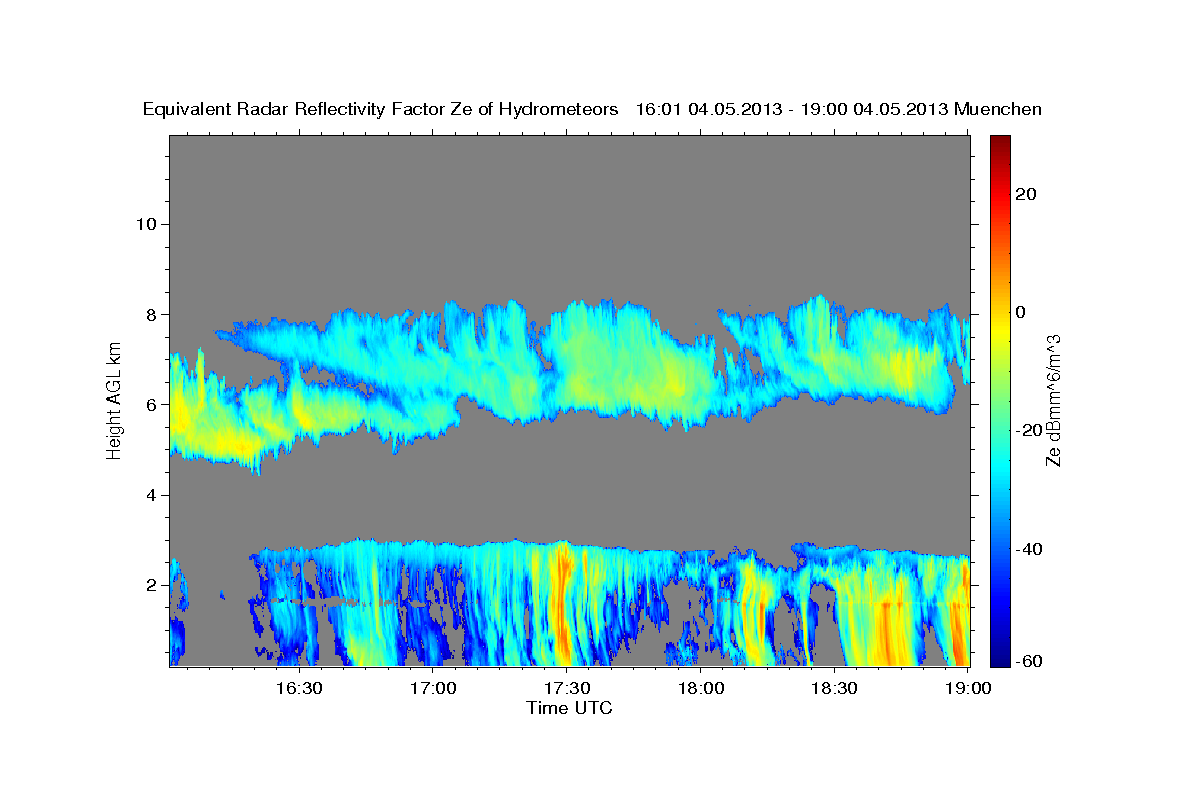Click the dark red top of the colorbar
The height and width of the screenshot is (800, 1200).
click(999, 143)
